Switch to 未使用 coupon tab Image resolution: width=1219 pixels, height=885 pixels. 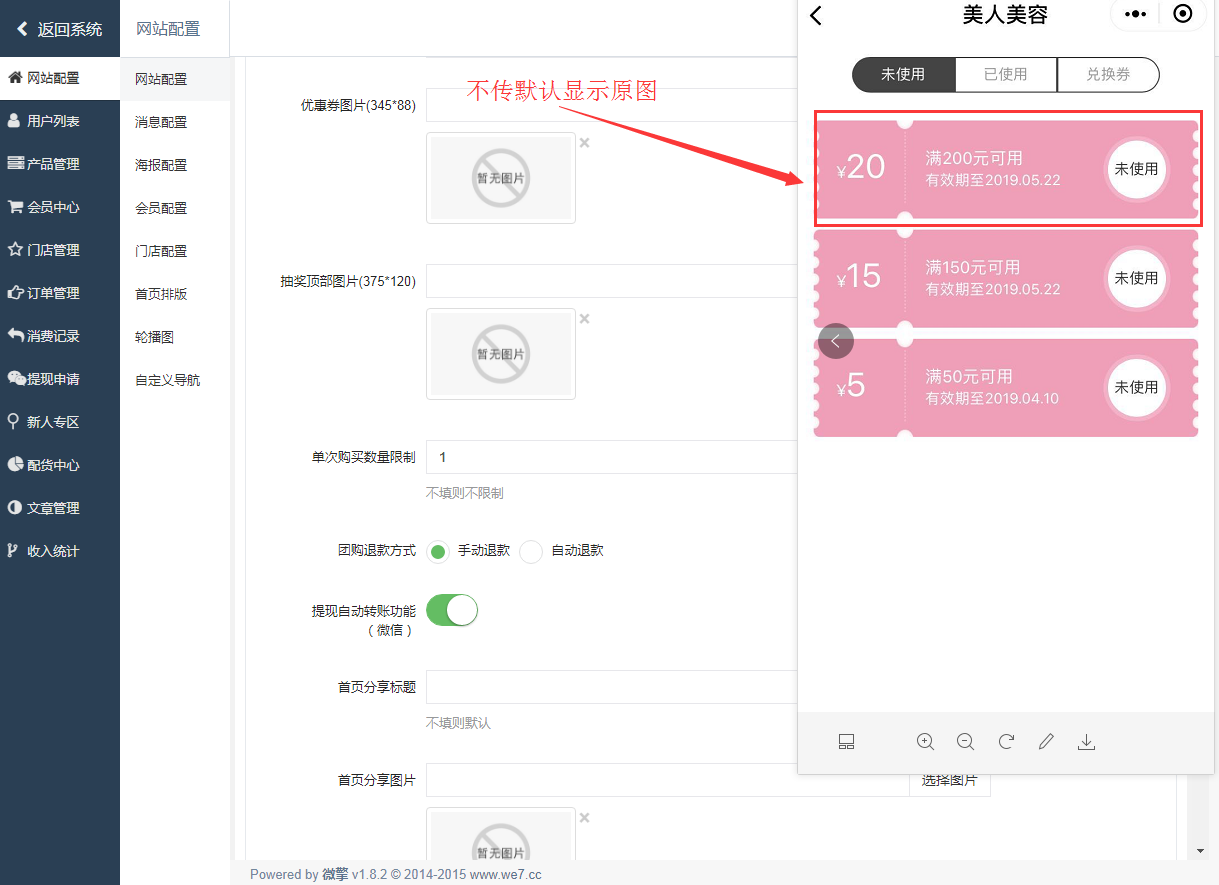point(903,74)
